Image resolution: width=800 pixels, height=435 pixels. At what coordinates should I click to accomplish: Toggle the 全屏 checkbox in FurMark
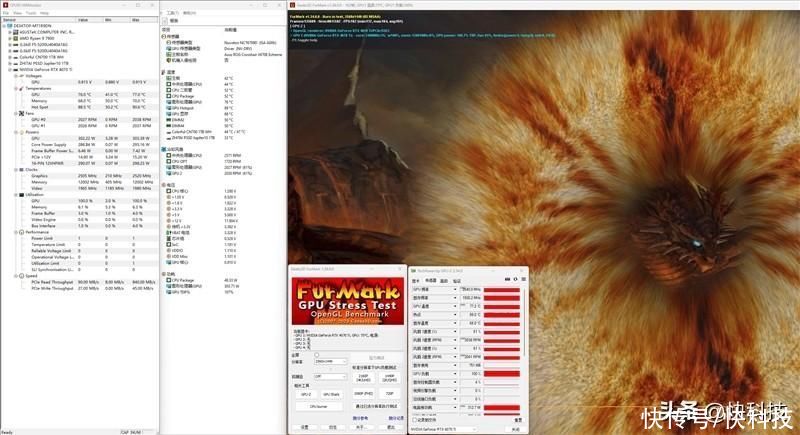coord(316,355)
